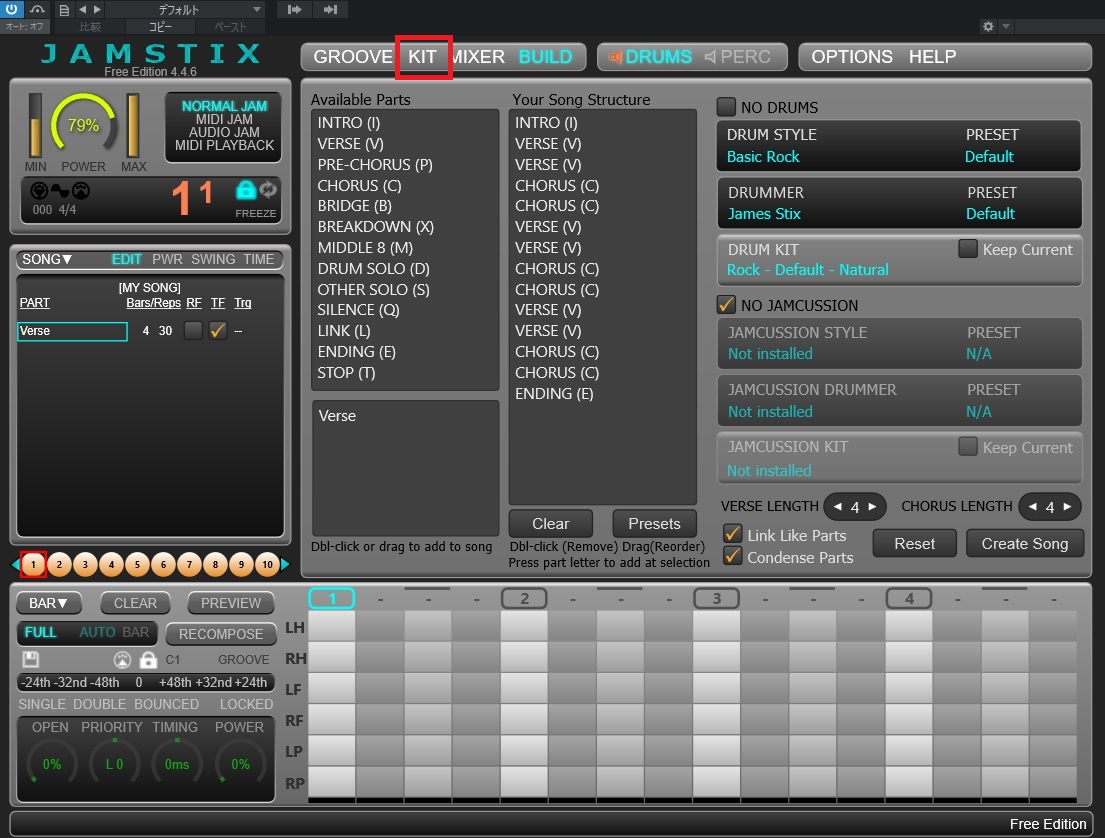Image resolution: width=1105 pixels, height=838 pixels.
Task: Click the cyan FREEZE padlock icon
Action: point(245,190)
